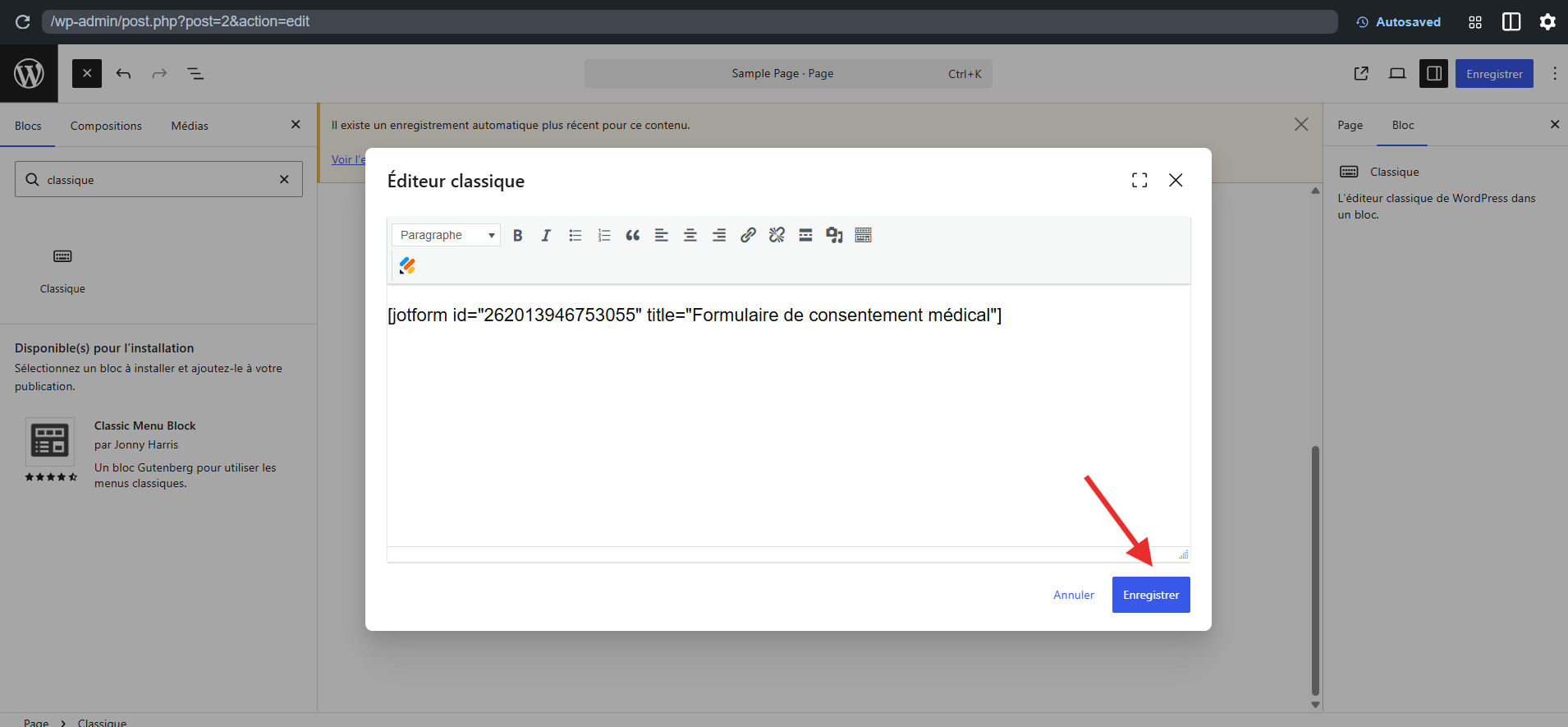Open the Paragraphe format dropdown
Screen dimensions: 1568x727
click(446, 235)
